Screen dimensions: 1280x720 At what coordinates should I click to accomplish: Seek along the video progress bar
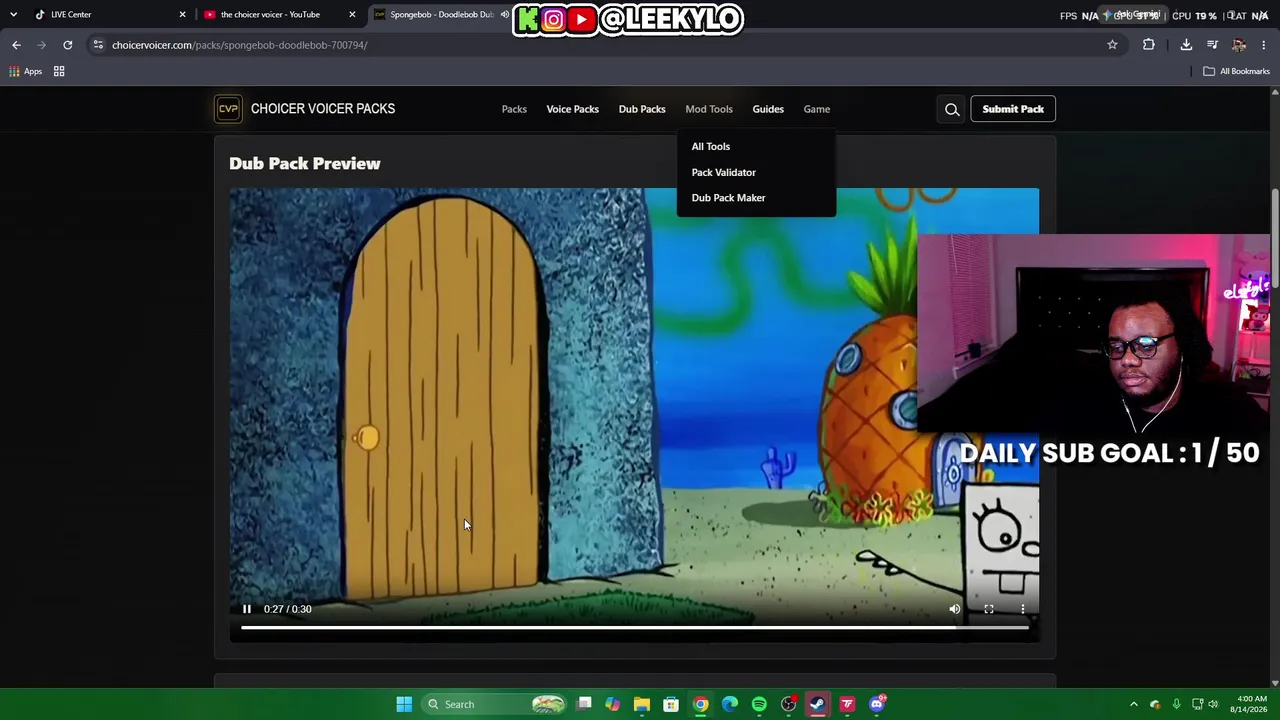(x=635, y=628)
